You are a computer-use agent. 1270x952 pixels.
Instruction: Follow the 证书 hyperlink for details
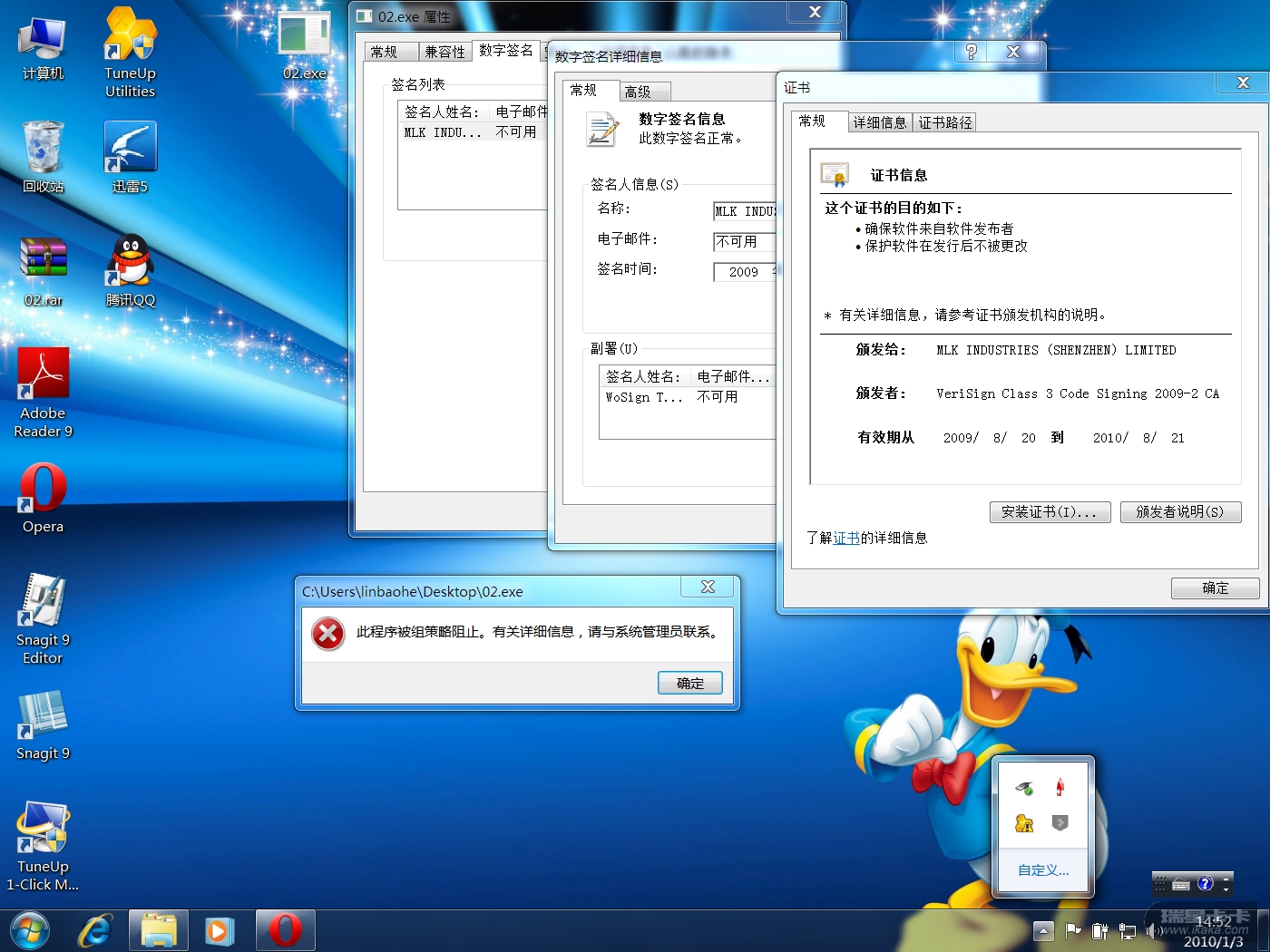(x=846, y=538)
